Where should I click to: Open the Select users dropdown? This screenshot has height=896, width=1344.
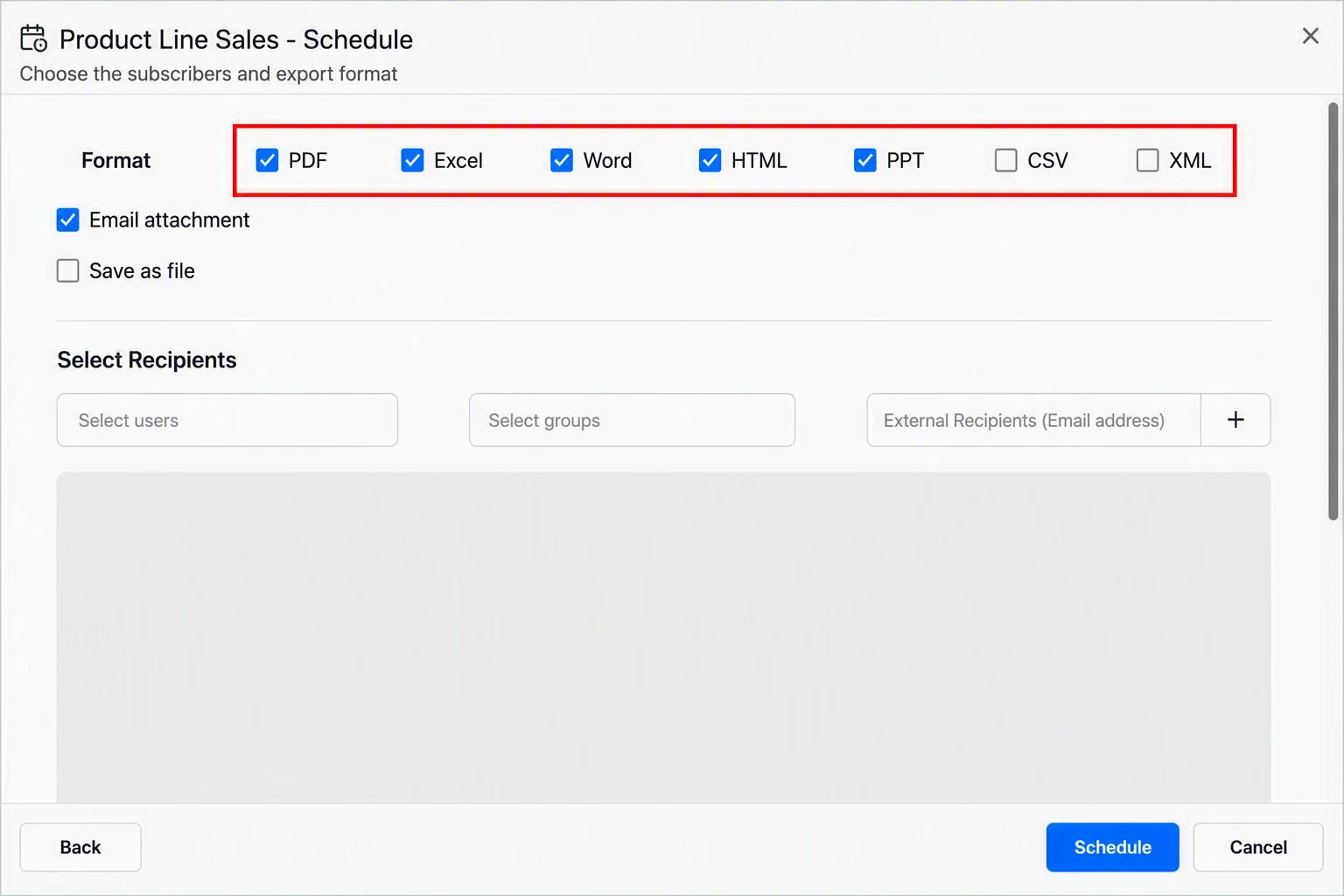[x=227, y=420]
